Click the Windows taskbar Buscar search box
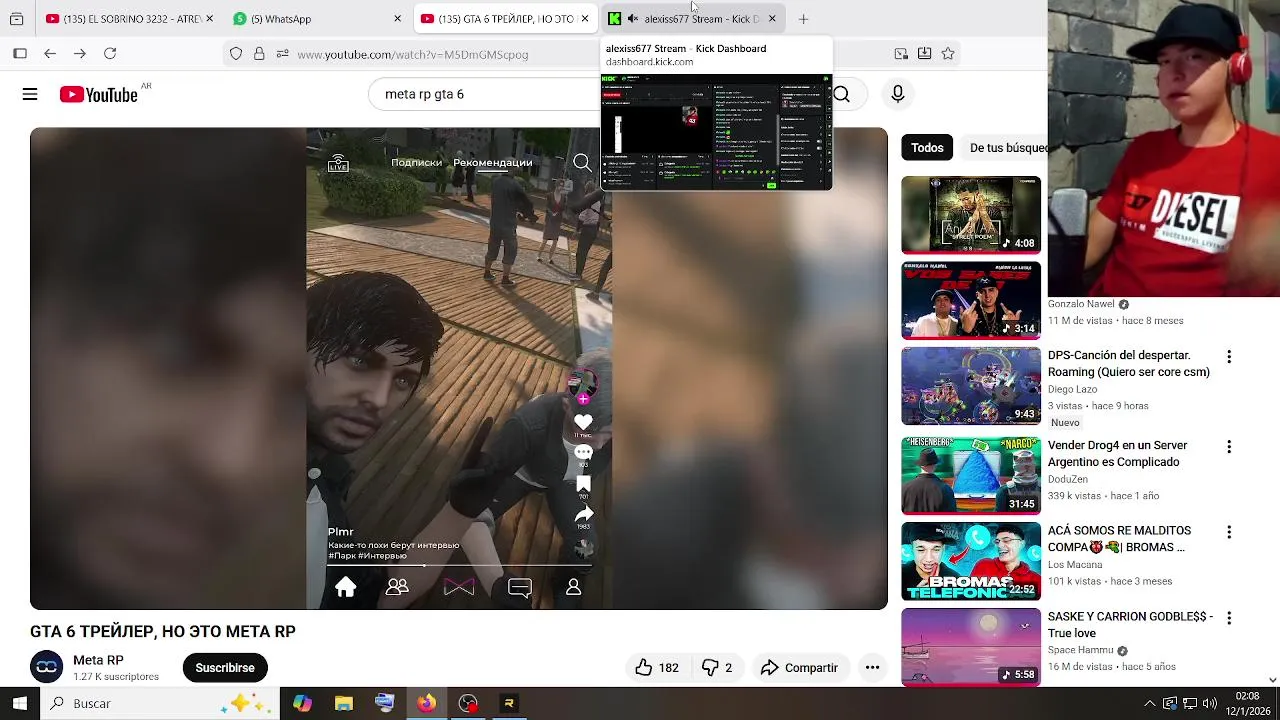 click(160, 703)
